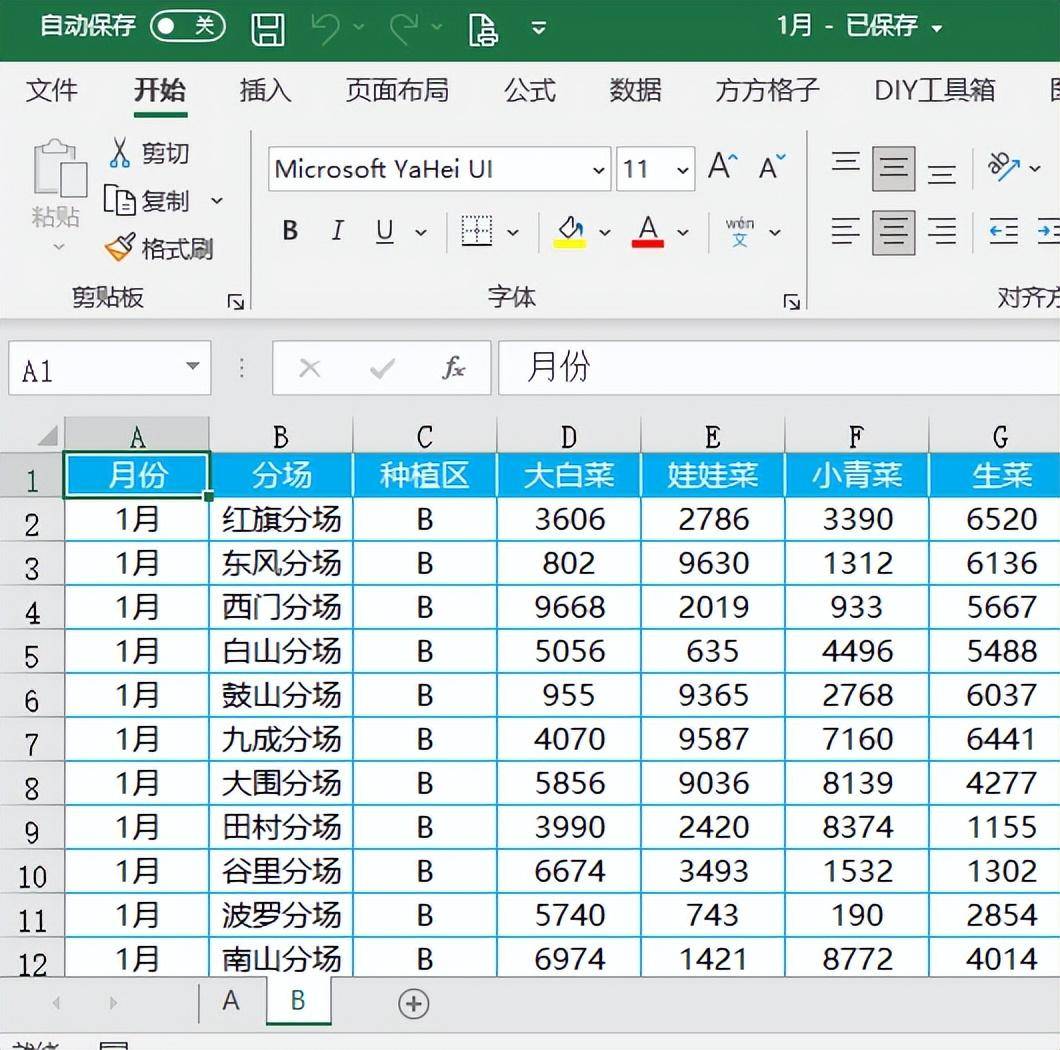
Task: Click the Align Right icon
Action: click(942, 231)
